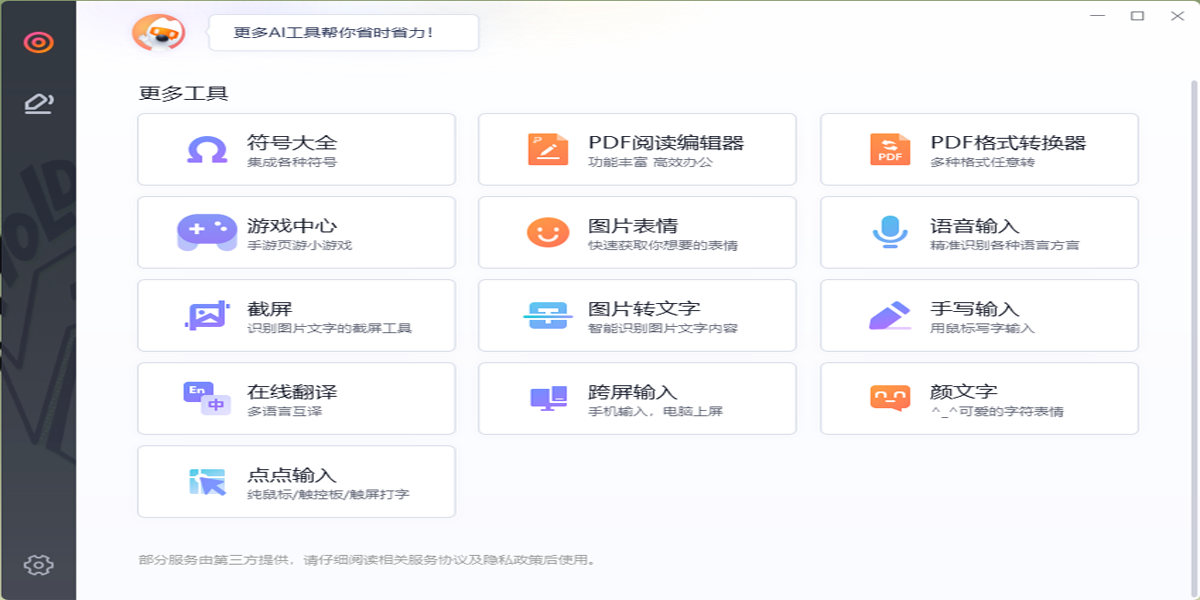Open the 游戏中心 card labeled 手游页游小游戏
The height and width of the screenshot is (600, 1200).
[x=295, y=231]
